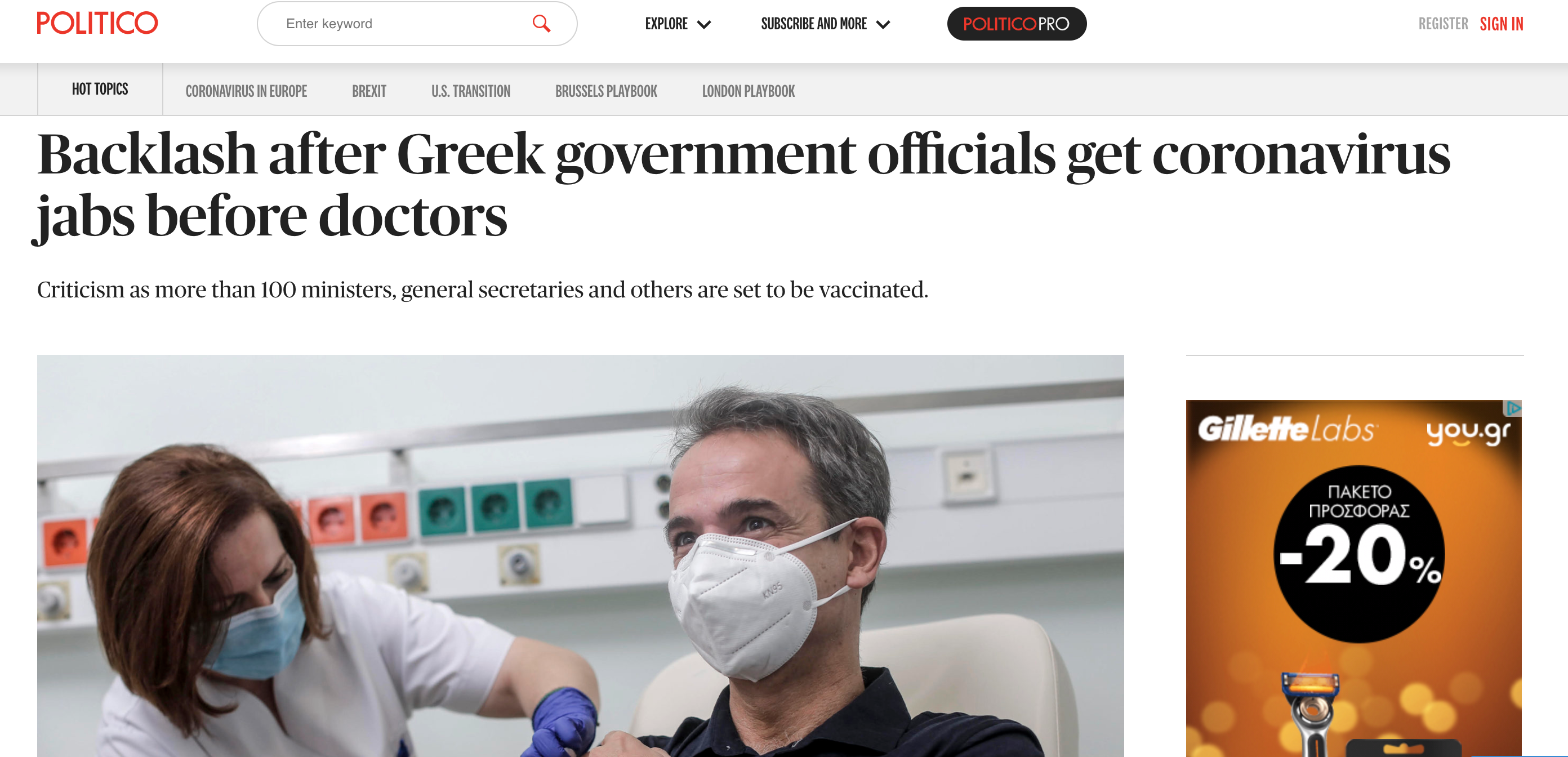The image size is (1568, 757).
Task: Open the Brexit topic link
Action: 369,91
